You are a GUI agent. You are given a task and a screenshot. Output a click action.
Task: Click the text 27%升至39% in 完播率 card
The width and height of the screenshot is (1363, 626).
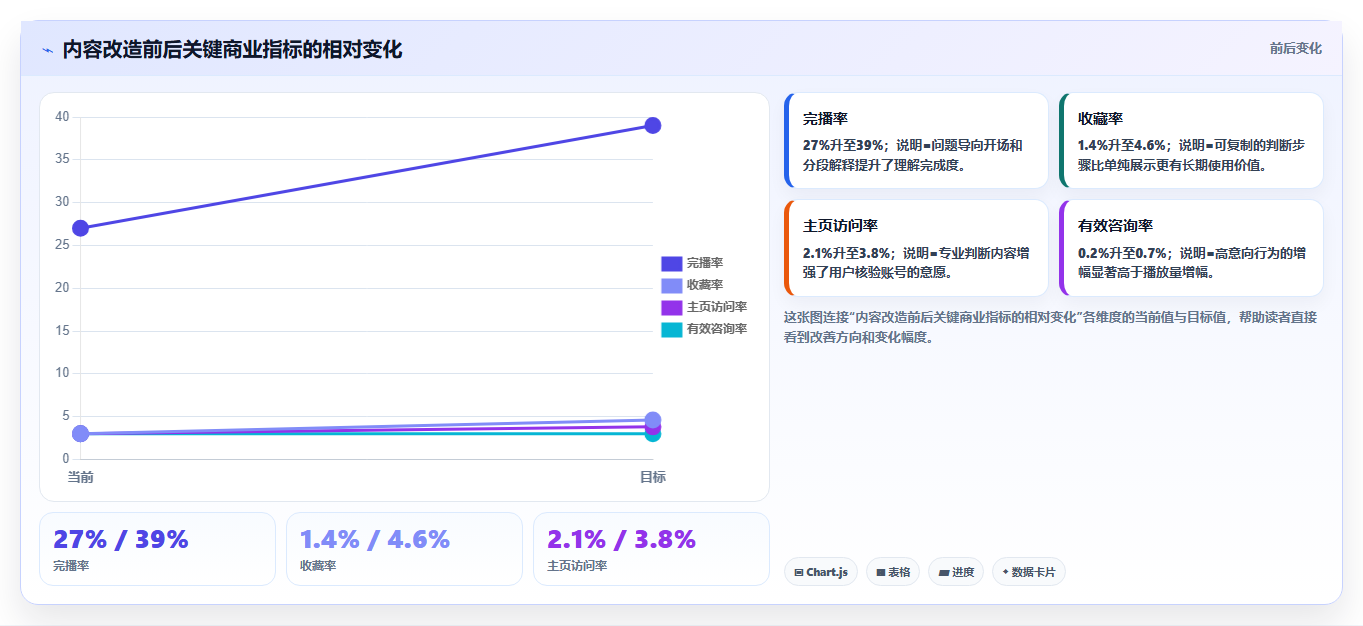pos(843,145)
